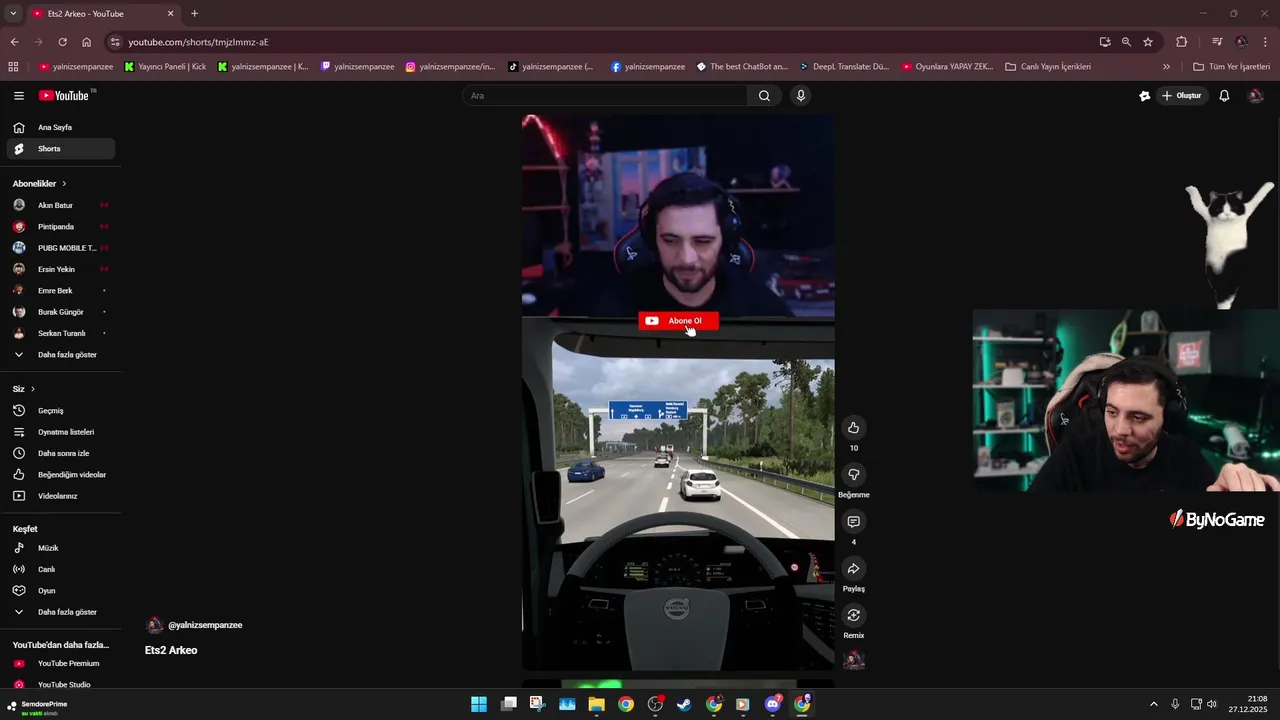
Task: Open the volume control in system tray
Action: coord(1212,704)
